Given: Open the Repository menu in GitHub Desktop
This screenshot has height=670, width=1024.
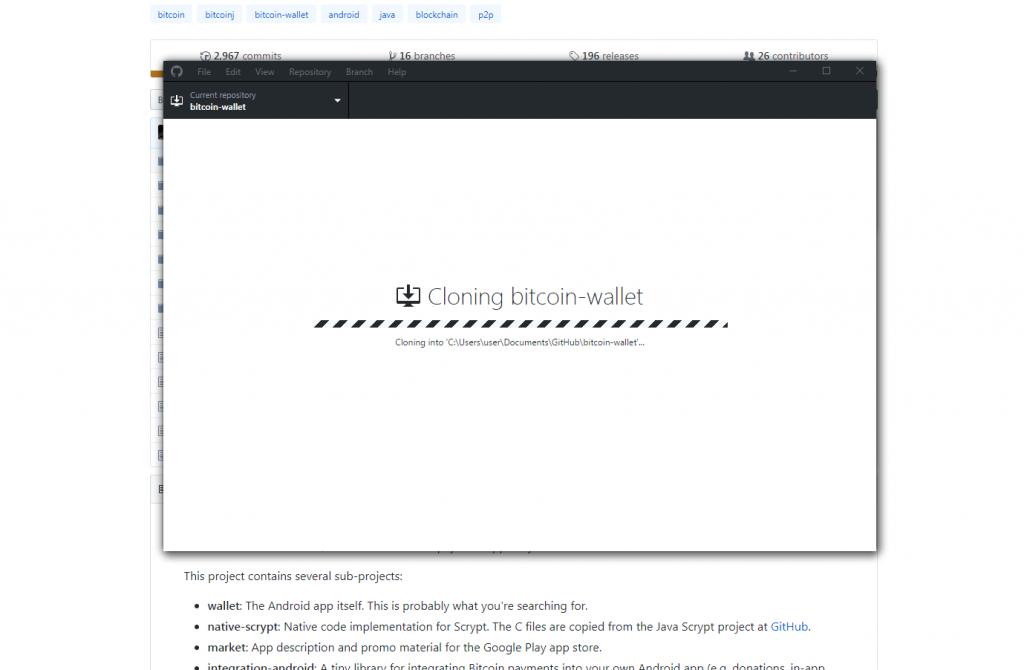Looking at the screenshot, I should [x=310, y=72].
